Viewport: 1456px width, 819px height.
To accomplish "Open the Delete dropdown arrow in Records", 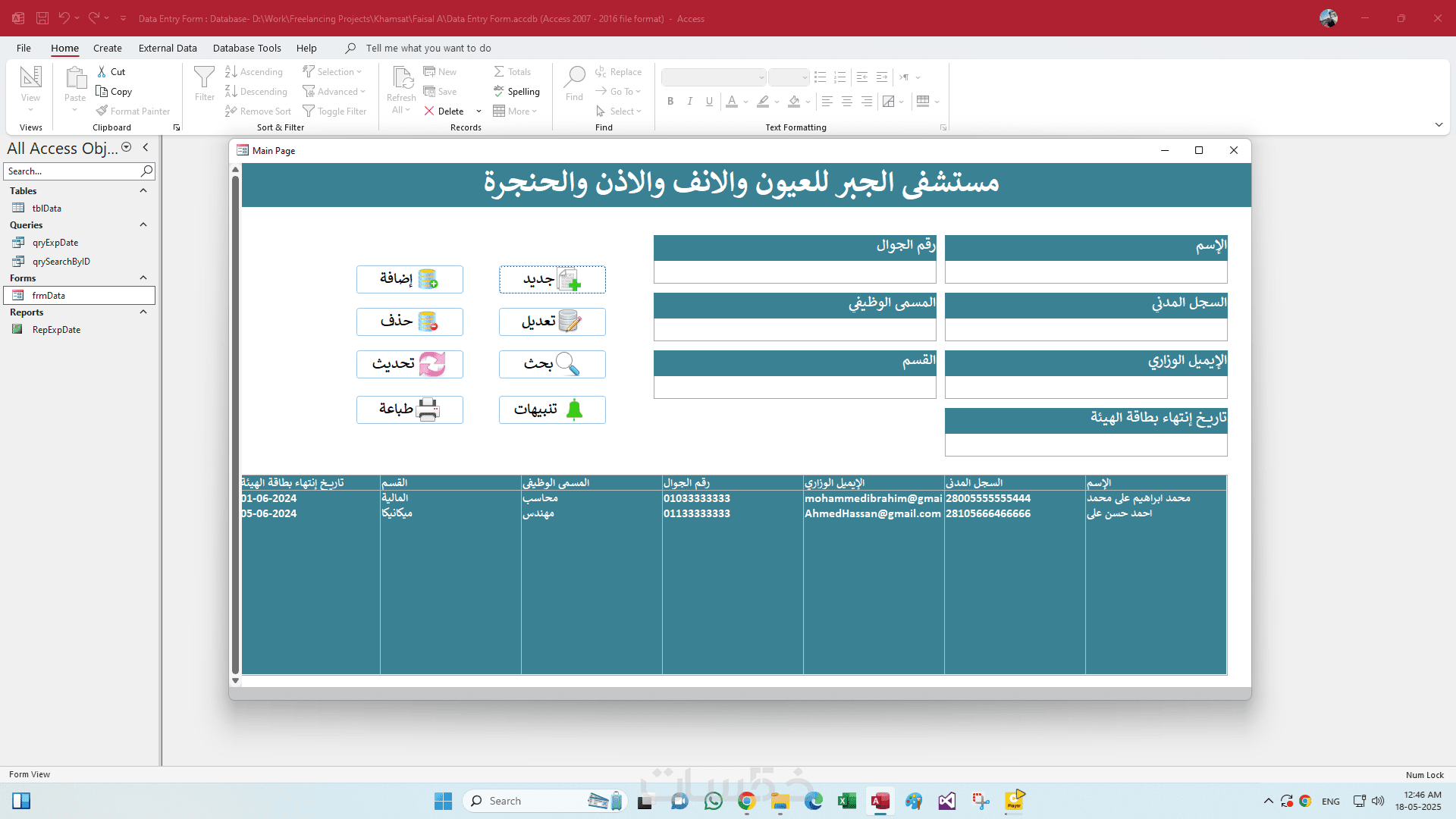I will [479, 111].
